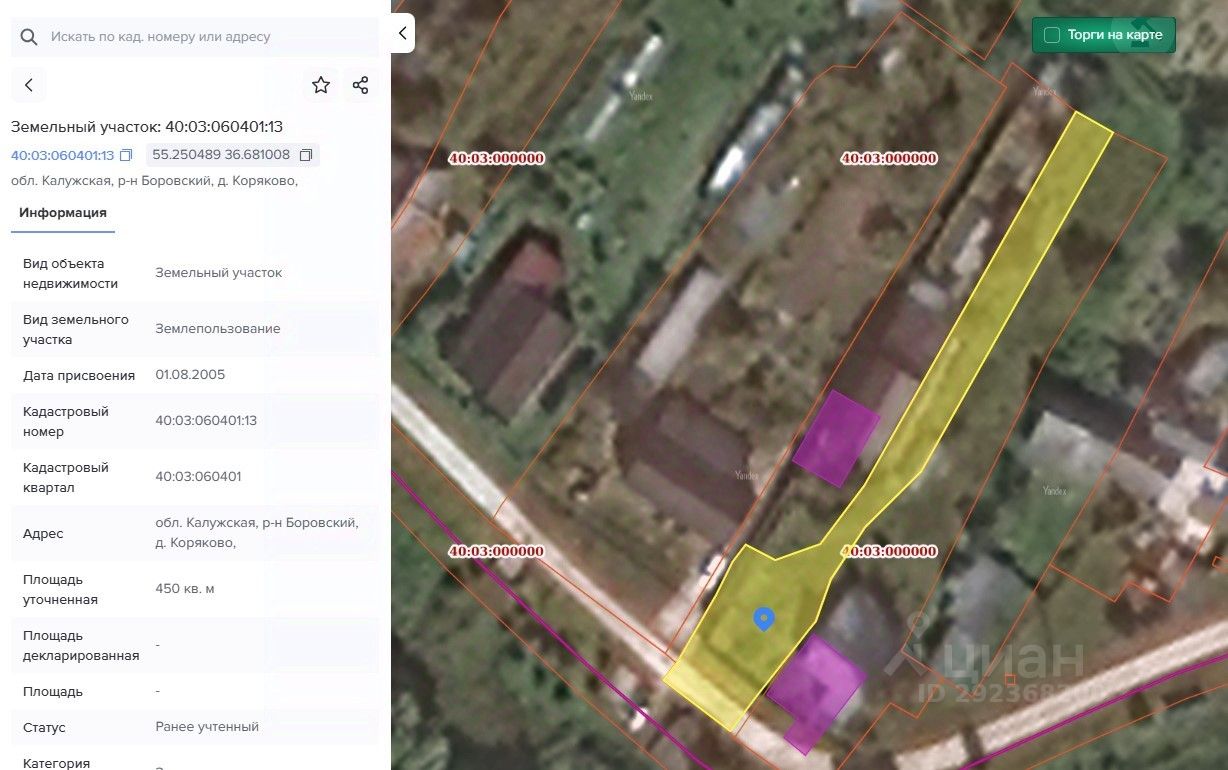Click the Статус row label
1228x770 pixels.
[44, 728]
